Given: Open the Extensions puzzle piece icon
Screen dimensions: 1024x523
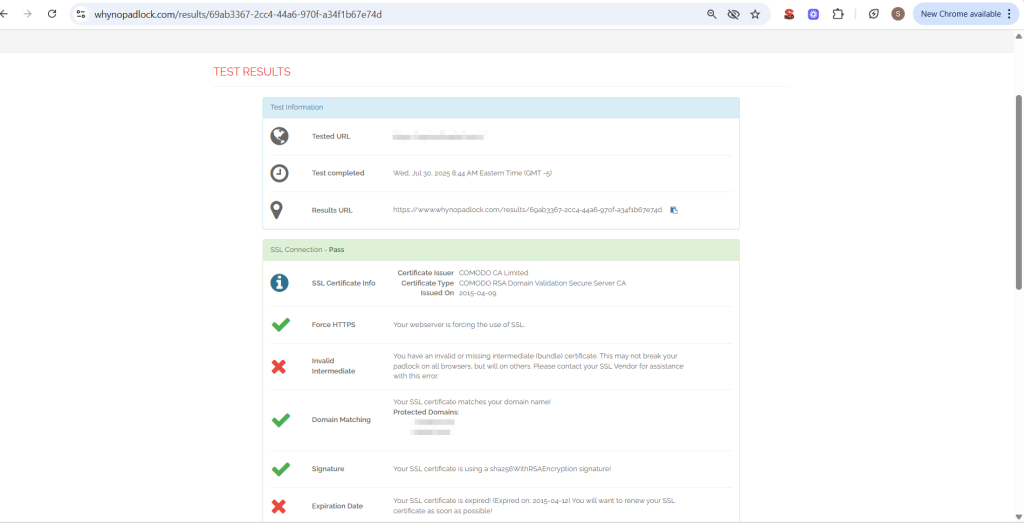Looking at the screenshot, I should click(838, 14).
